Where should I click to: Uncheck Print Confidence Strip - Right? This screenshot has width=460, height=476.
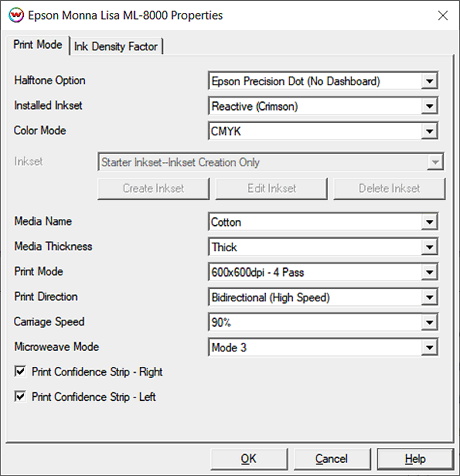click(20, 371)
